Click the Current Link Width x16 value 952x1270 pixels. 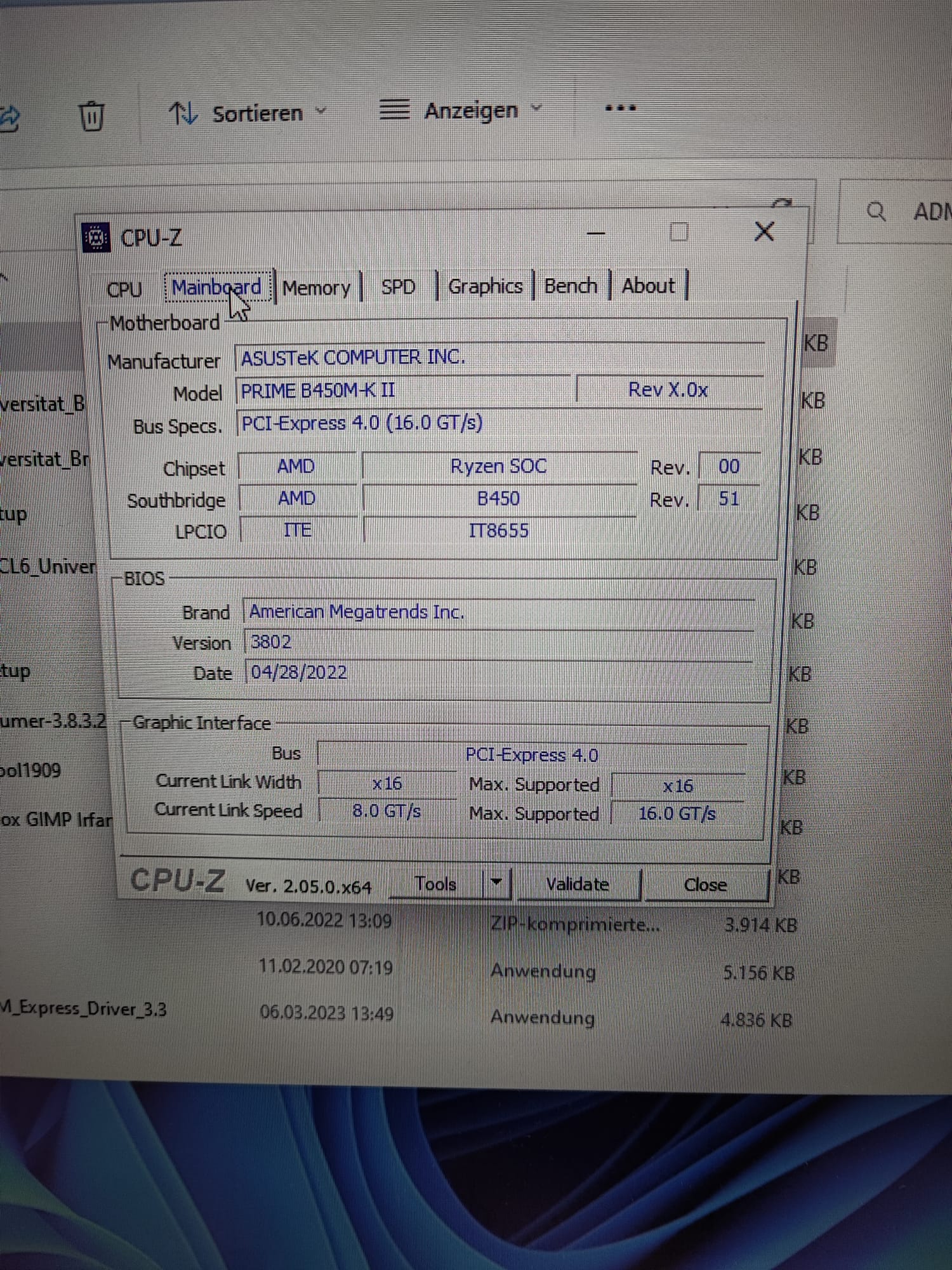(x=387, y=784)
